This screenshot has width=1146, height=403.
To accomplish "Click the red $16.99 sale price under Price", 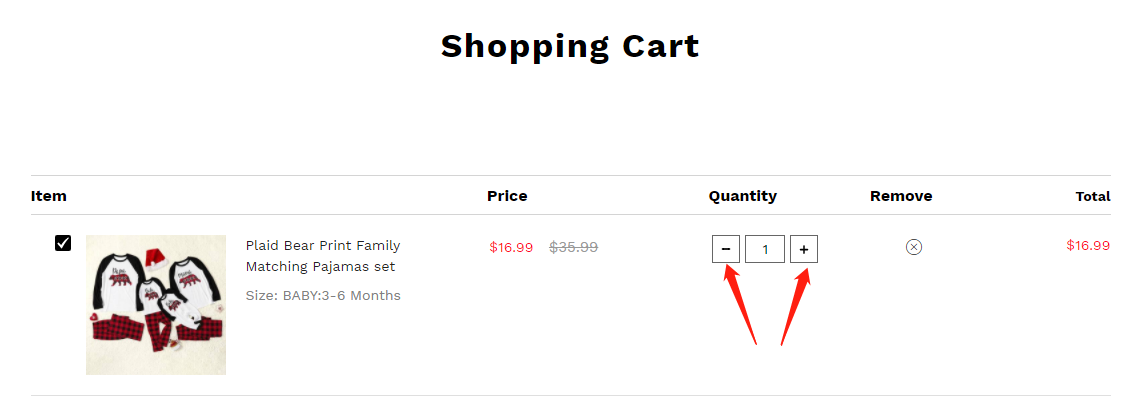I will [511, 247].
